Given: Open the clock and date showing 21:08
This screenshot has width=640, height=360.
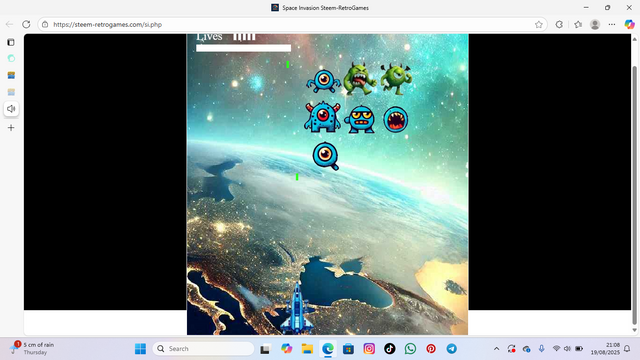Looking at the screenshot, I should [x=605, y=349].
